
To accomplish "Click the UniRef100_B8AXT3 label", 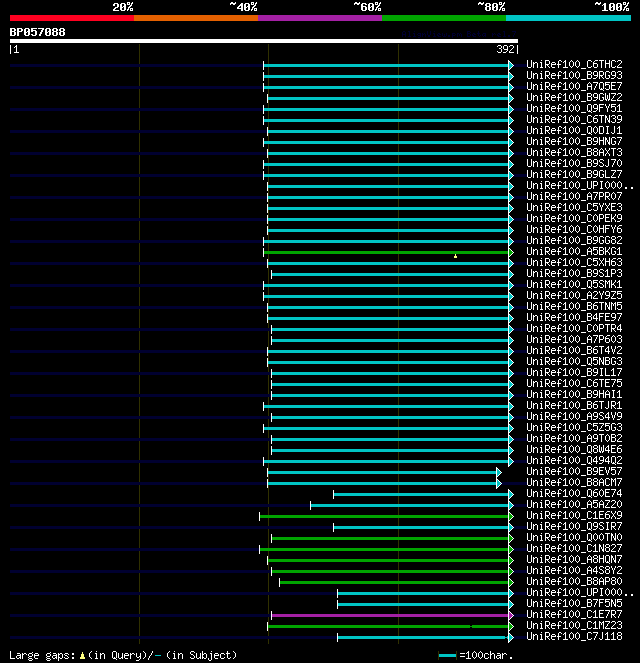I will coord(574,152).
